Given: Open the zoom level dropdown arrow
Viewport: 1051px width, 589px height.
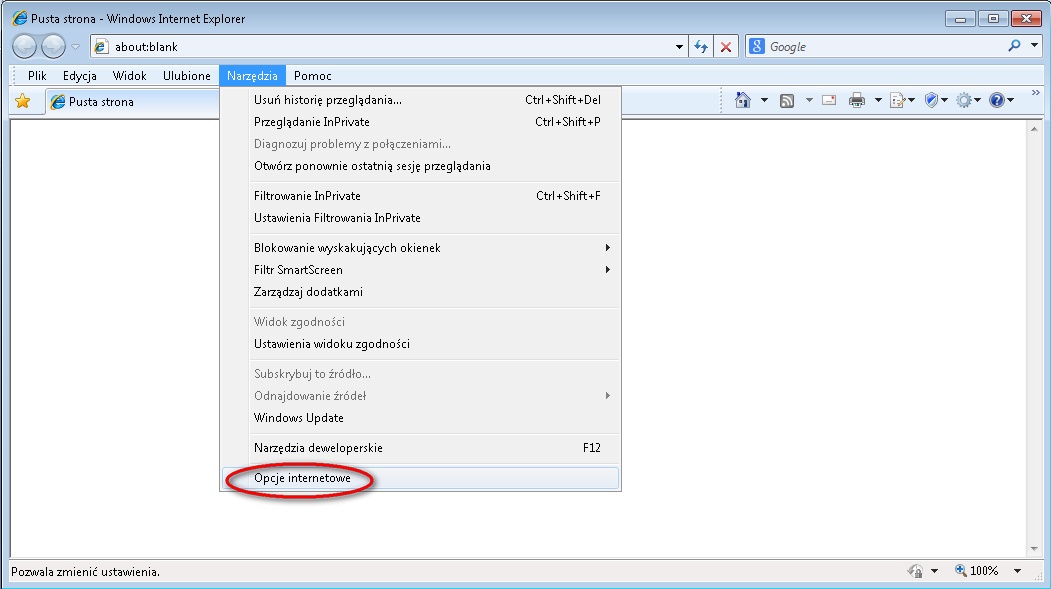Looking at the screenshot, I should pyautogui.click(x=1017, y=572).
